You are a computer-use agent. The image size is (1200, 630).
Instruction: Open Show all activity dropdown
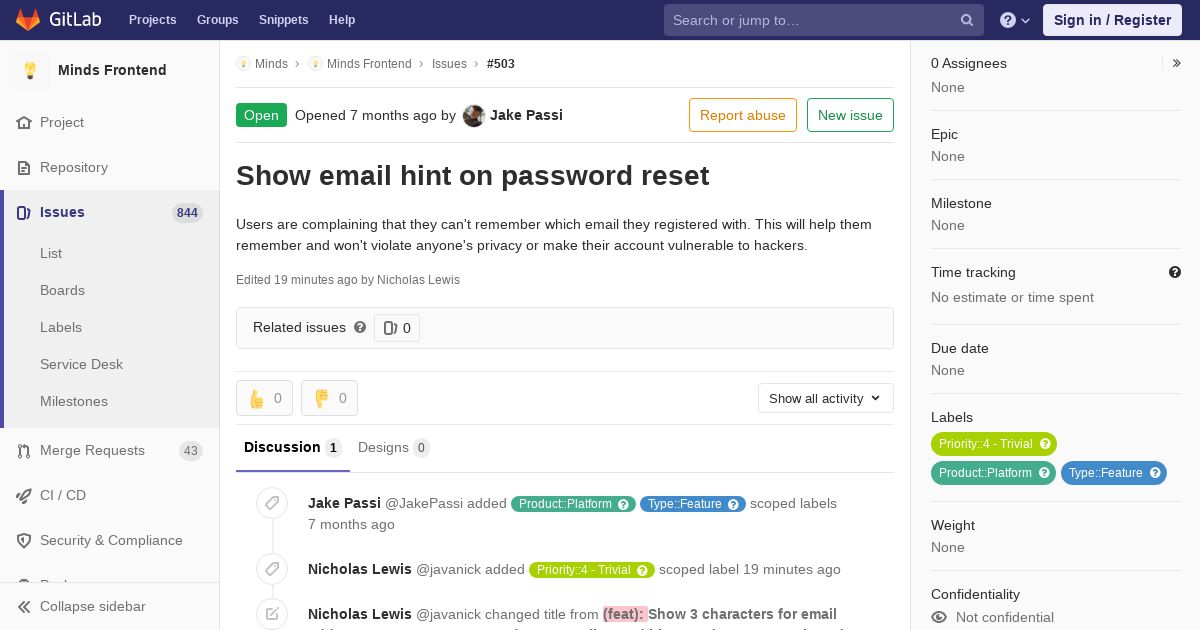[826, 398]
